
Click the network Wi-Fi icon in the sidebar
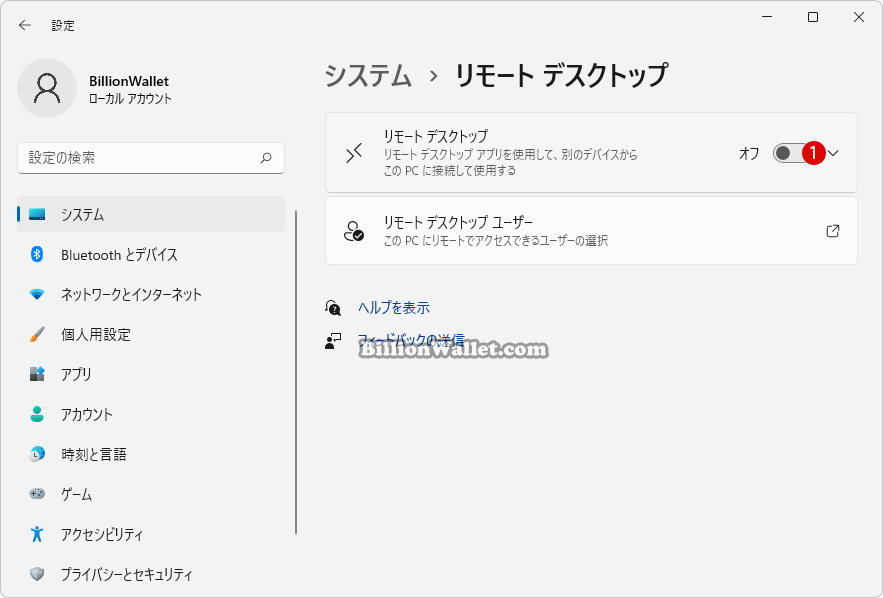[x=37, y=294]
